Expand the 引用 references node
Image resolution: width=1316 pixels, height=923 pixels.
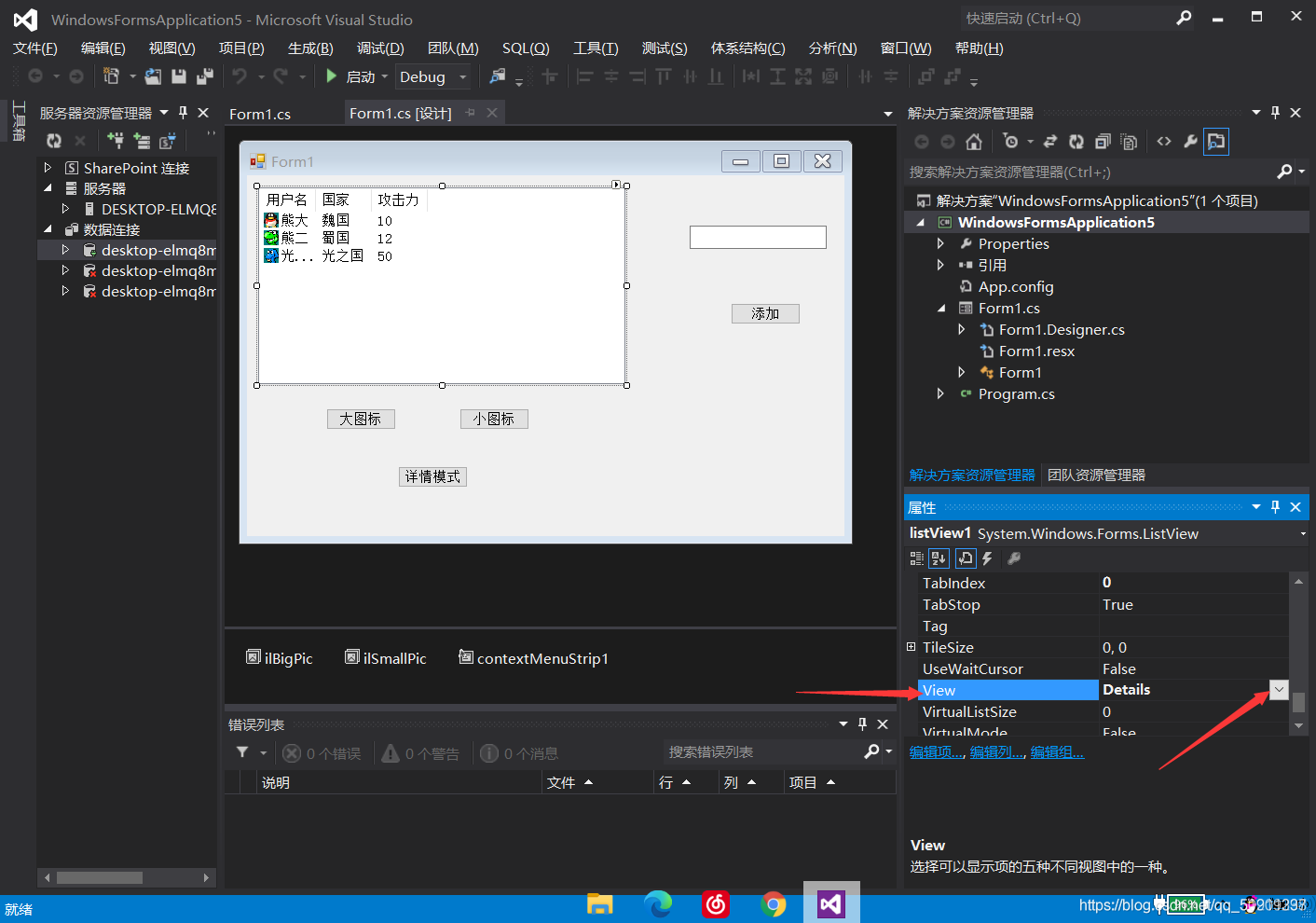pos(940,265)
